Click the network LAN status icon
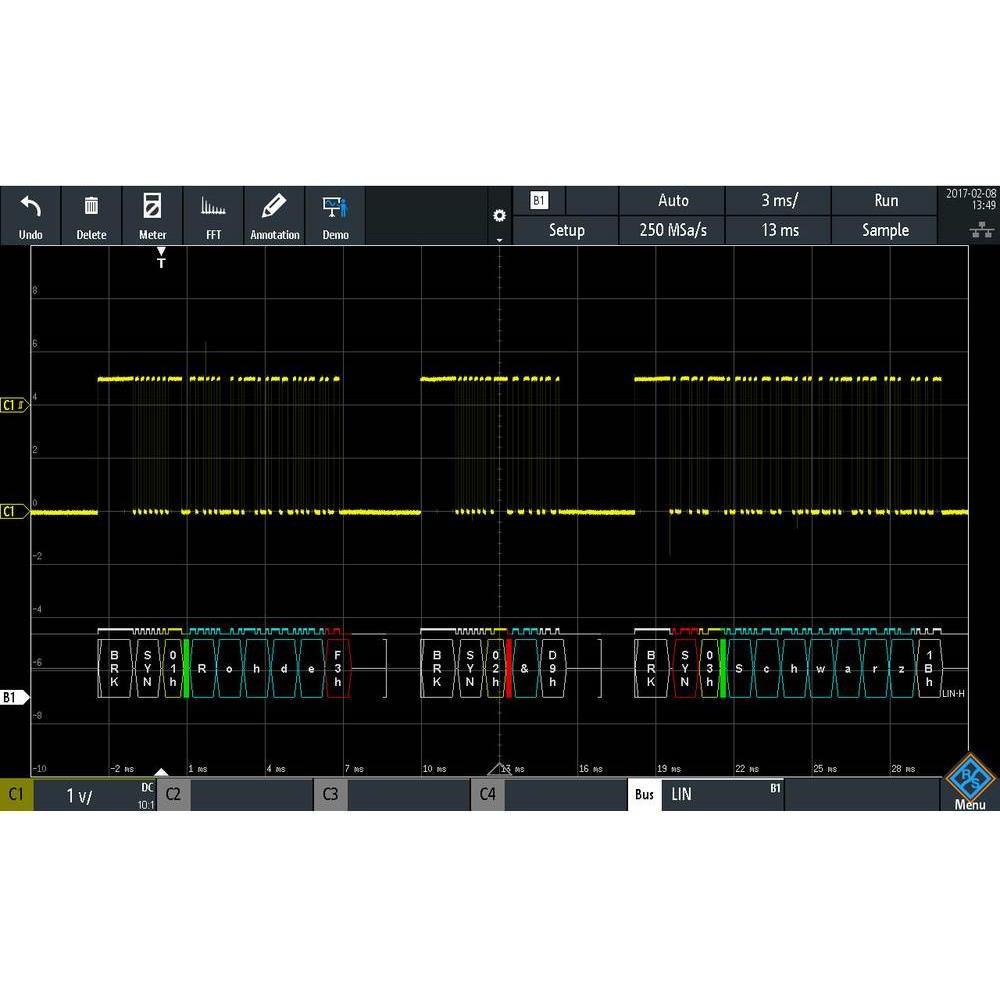Image resolution: width=1000 pixels, height=1000 pixels. coord(982,230)
